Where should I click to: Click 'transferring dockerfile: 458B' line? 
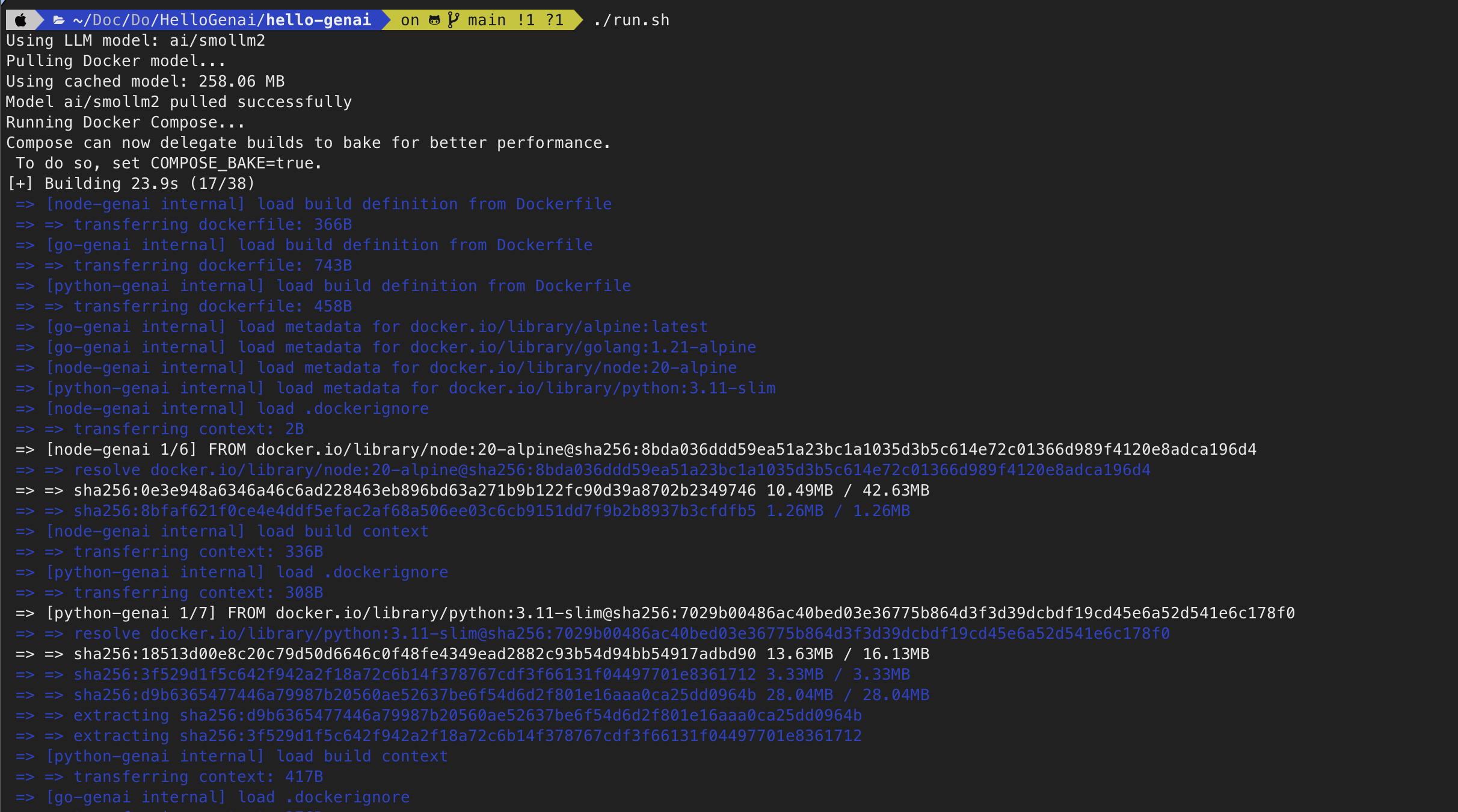(183, 307)
